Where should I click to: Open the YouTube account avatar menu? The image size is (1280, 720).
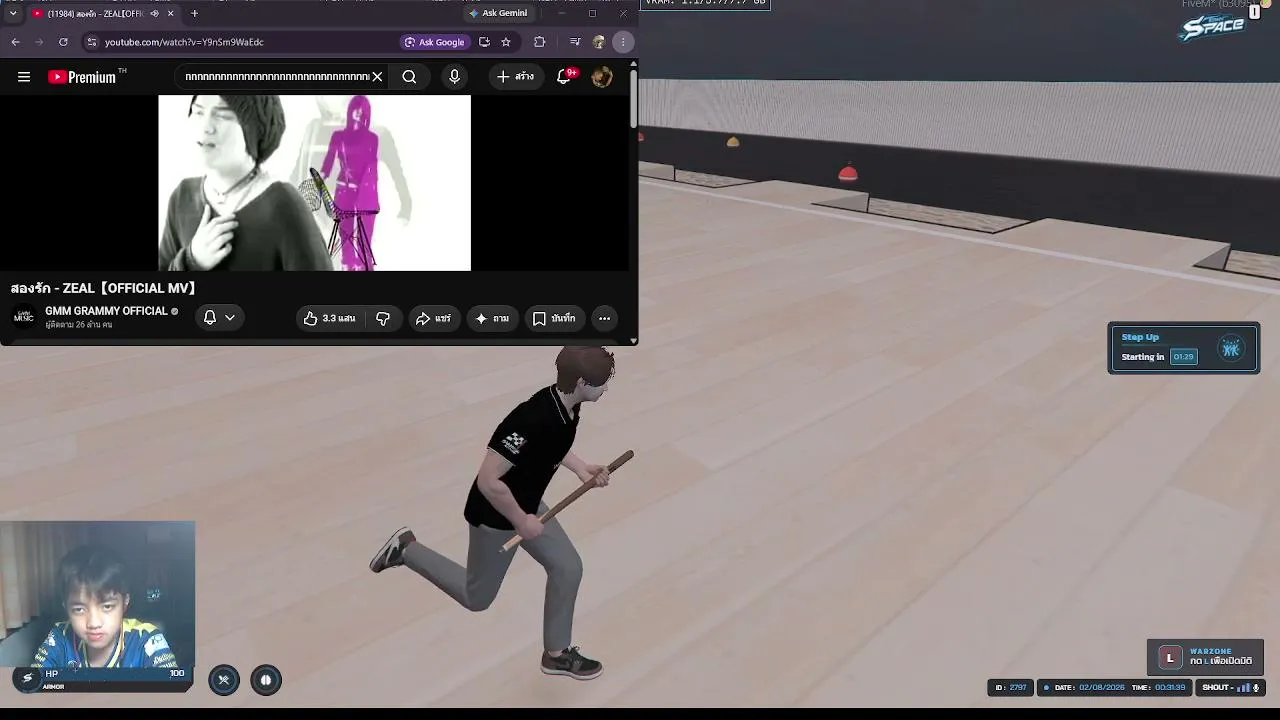point(602,77)
